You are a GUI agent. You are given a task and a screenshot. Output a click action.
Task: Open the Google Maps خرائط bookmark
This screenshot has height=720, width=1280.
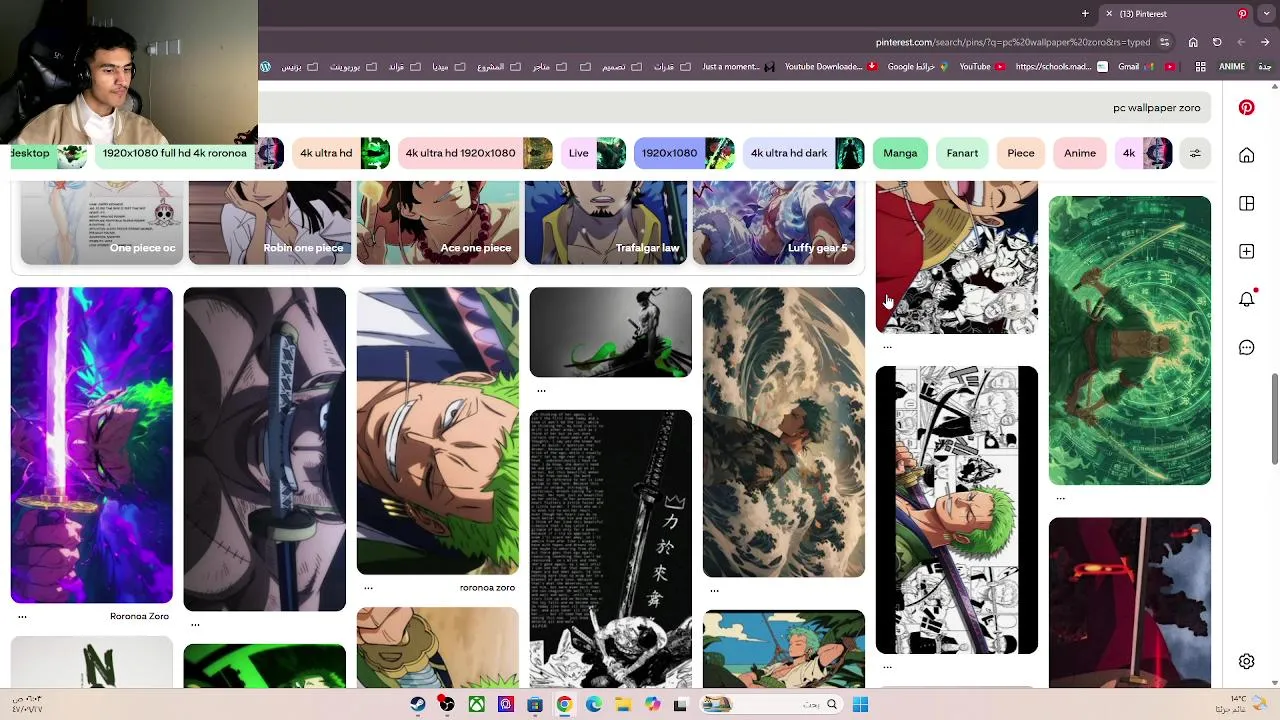coord(918,67)
